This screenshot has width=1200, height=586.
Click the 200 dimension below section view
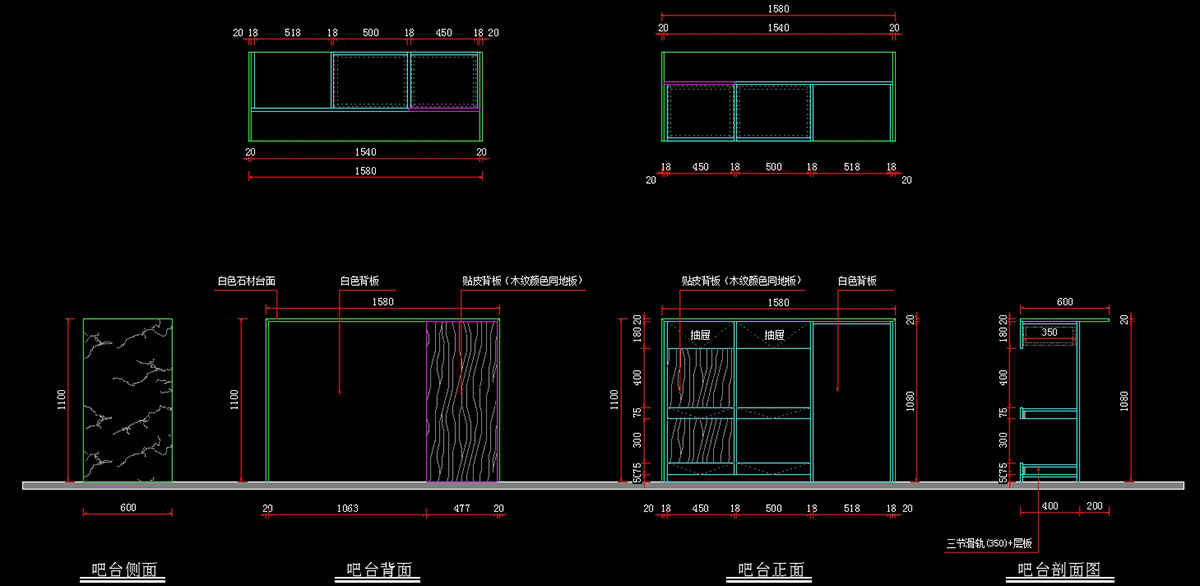pyautogui.click(x=1094, y=508)
